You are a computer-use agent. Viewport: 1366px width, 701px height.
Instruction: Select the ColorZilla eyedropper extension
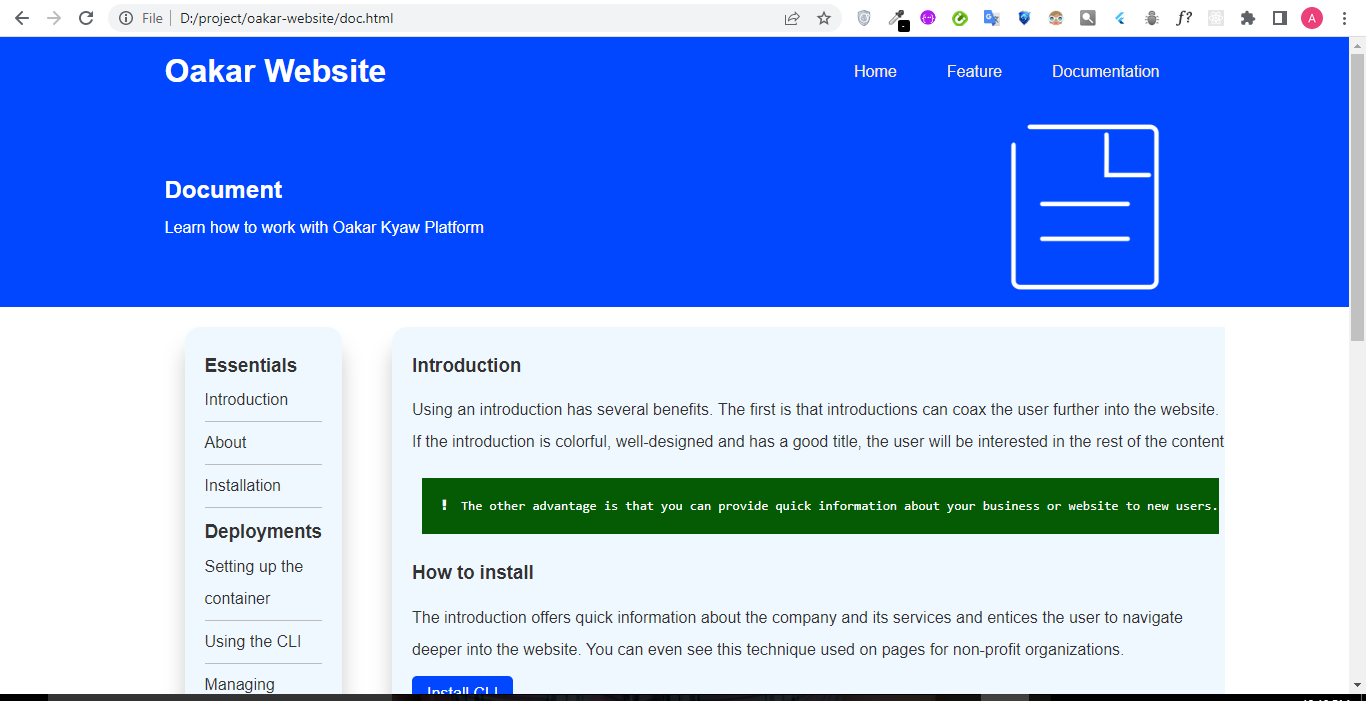[x=897, y=17]
